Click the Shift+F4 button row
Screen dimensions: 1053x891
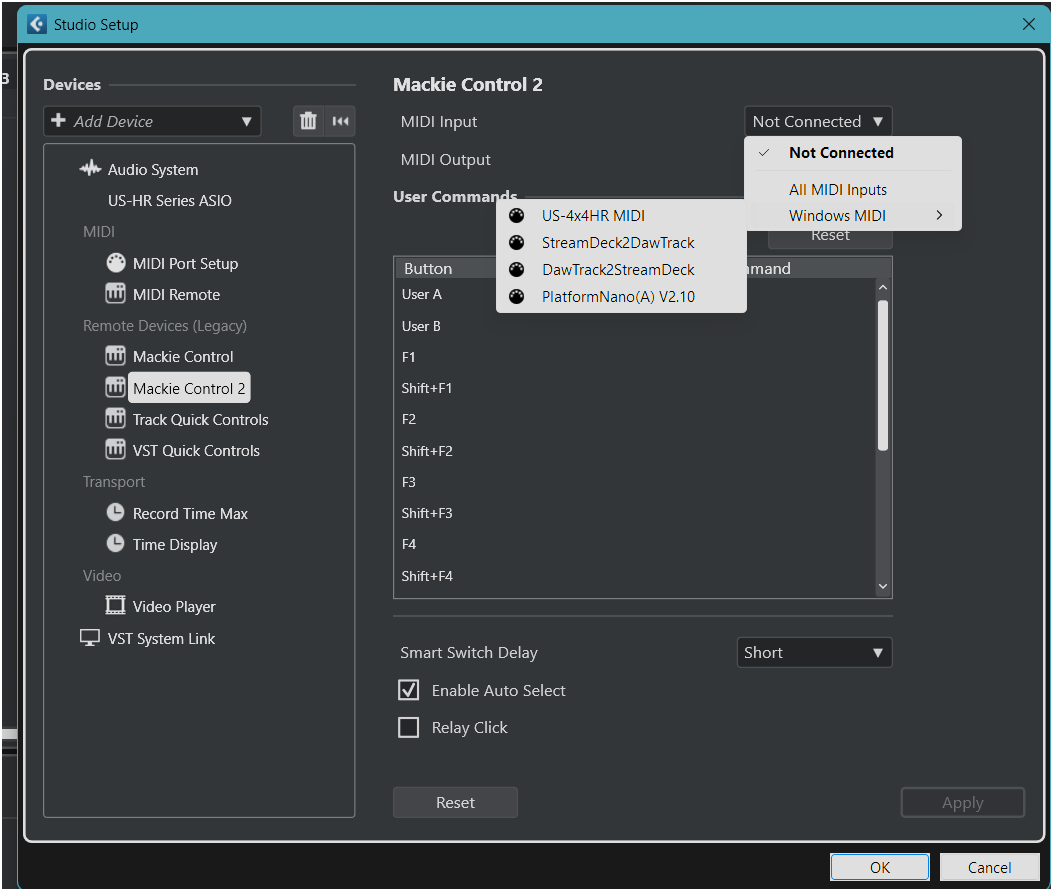635,575
